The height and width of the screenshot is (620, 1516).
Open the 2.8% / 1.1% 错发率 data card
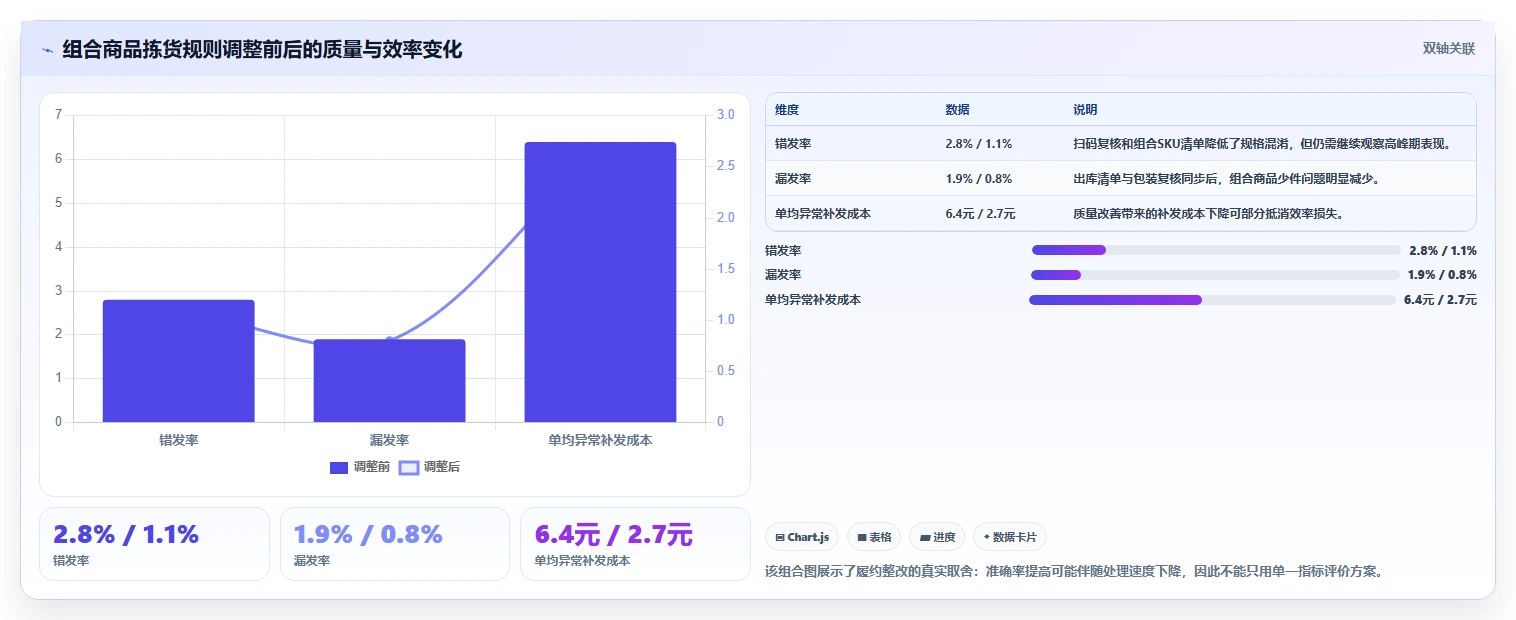coord(155,544)
